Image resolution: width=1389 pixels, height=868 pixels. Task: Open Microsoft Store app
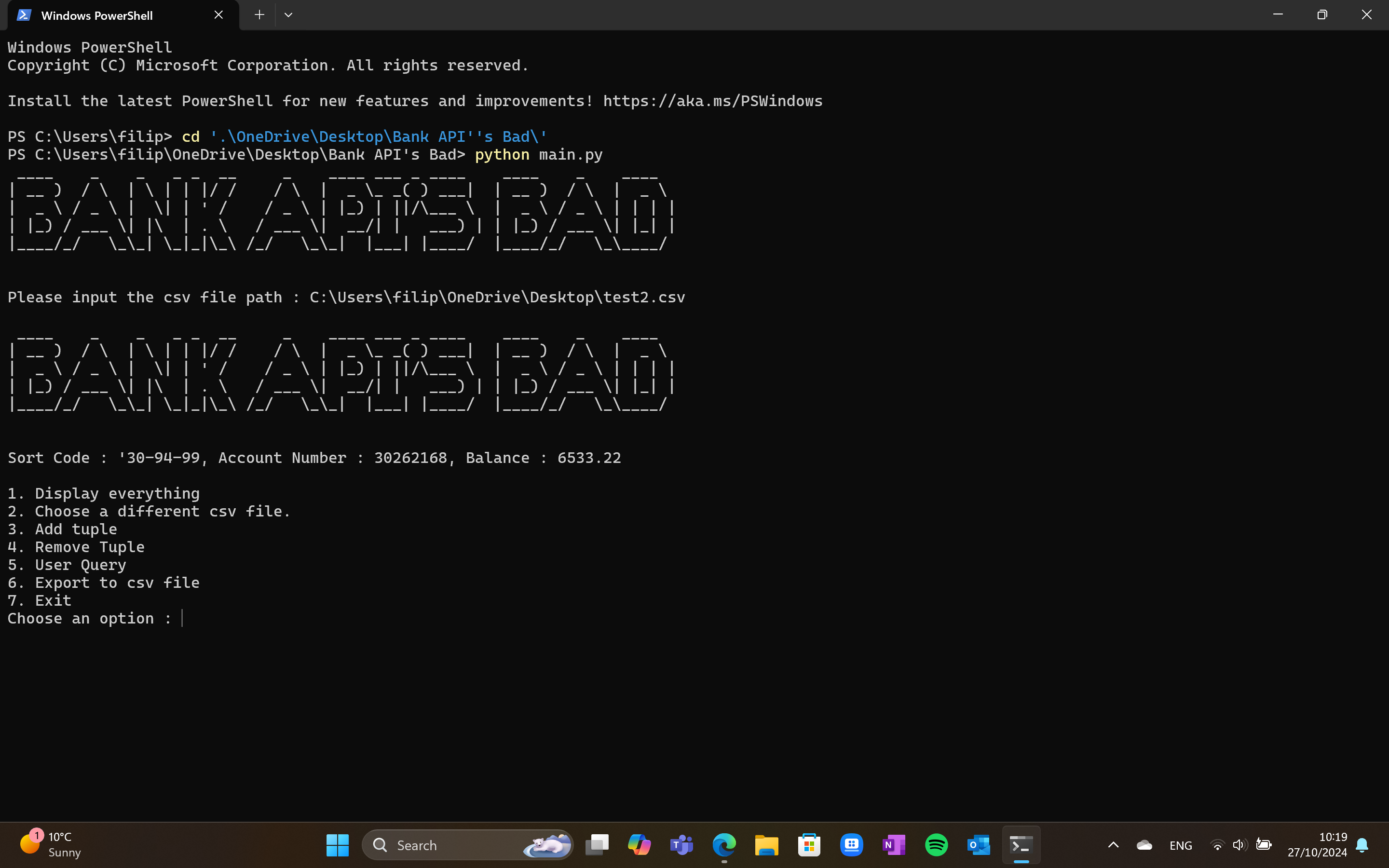[809, 845]
